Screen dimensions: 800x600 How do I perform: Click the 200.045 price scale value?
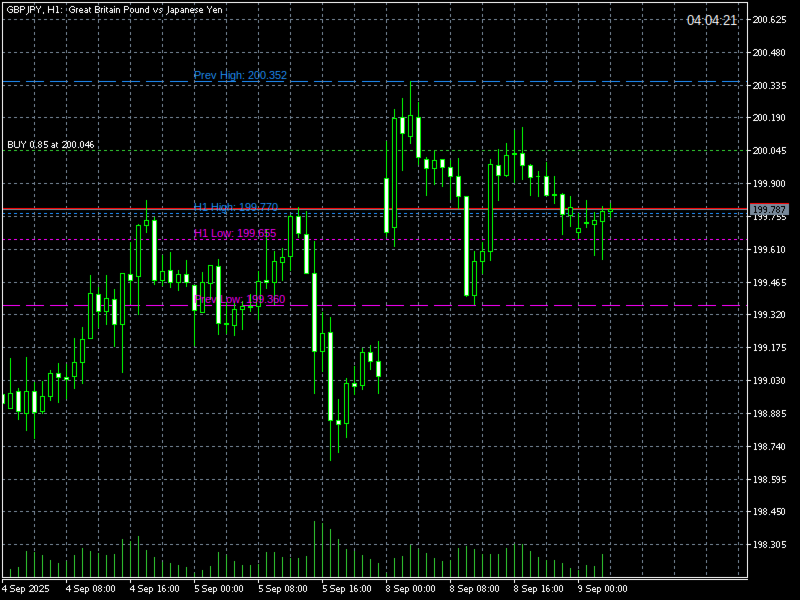pos(769,151)
